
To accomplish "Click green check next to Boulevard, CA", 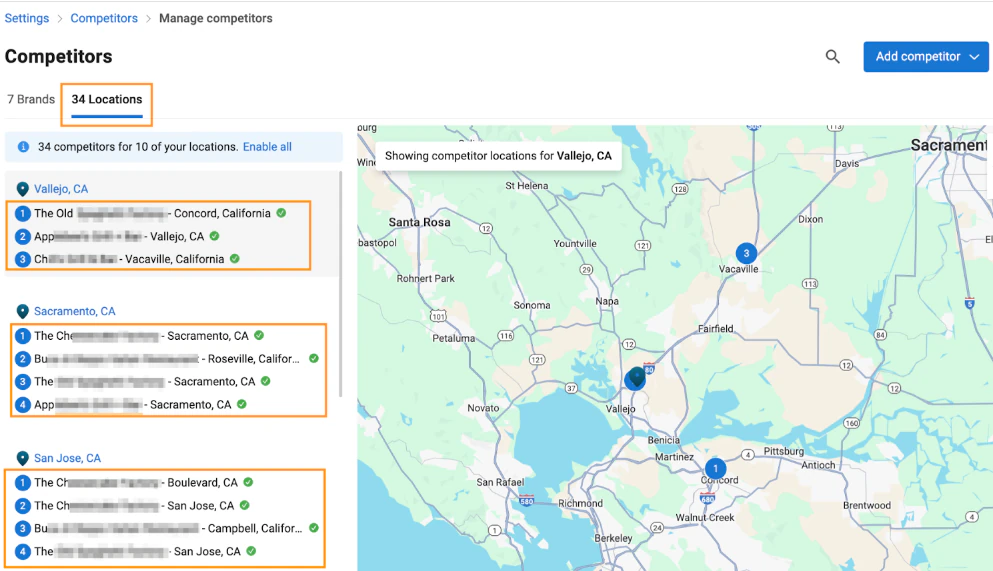I will [x=248, y=482].
